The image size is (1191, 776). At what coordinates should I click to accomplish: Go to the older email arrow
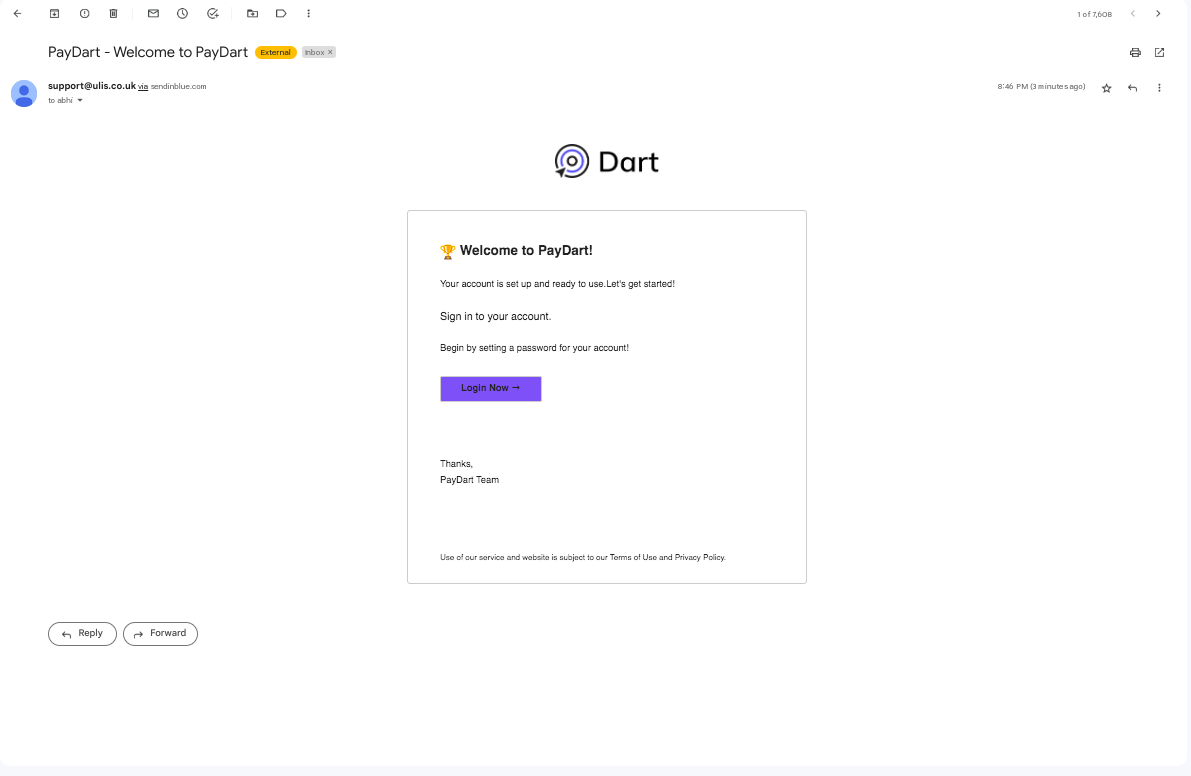(1158, 14)
